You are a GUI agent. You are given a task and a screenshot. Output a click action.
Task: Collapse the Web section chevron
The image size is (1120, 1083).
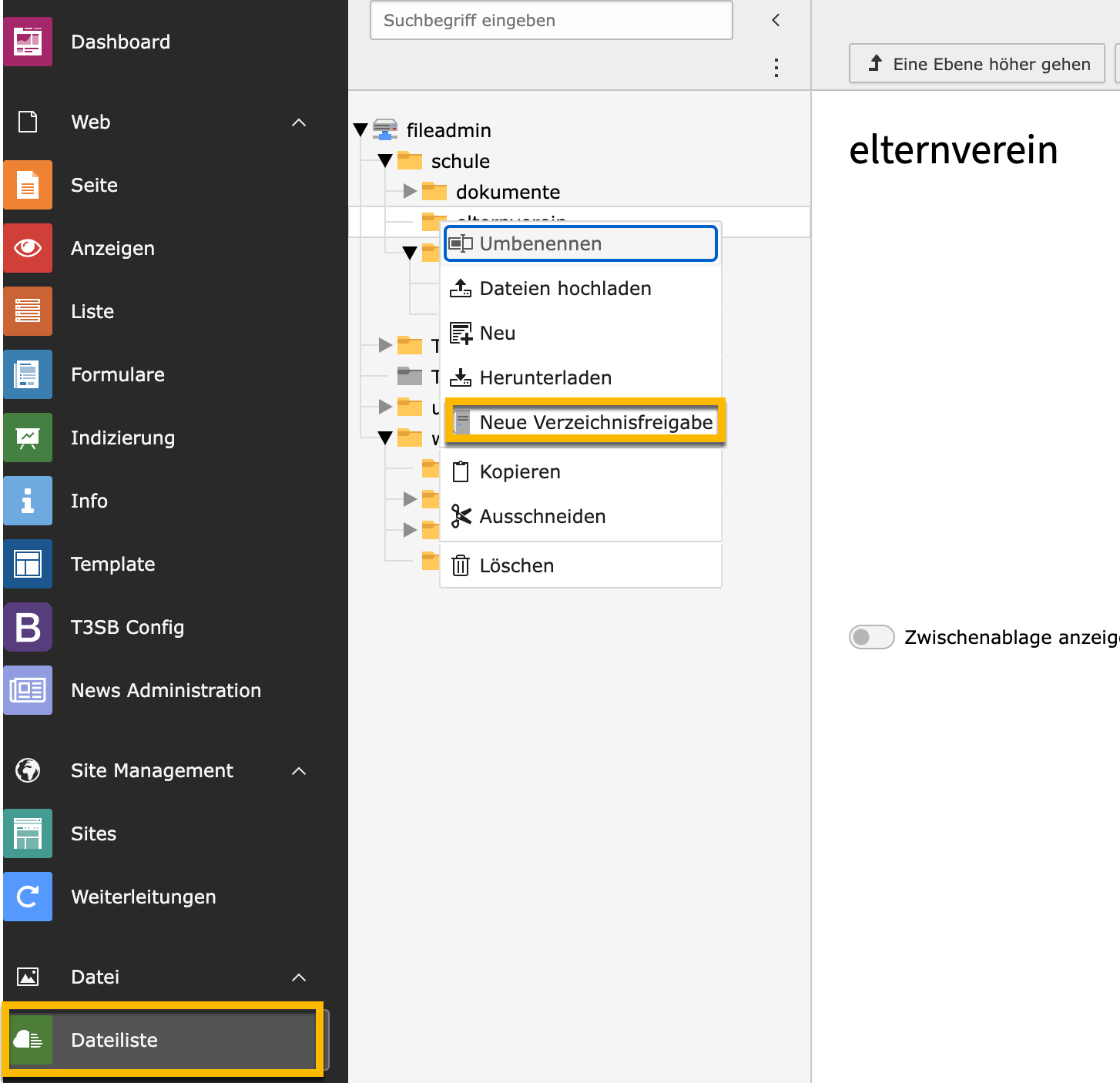[x=299, y=122]
